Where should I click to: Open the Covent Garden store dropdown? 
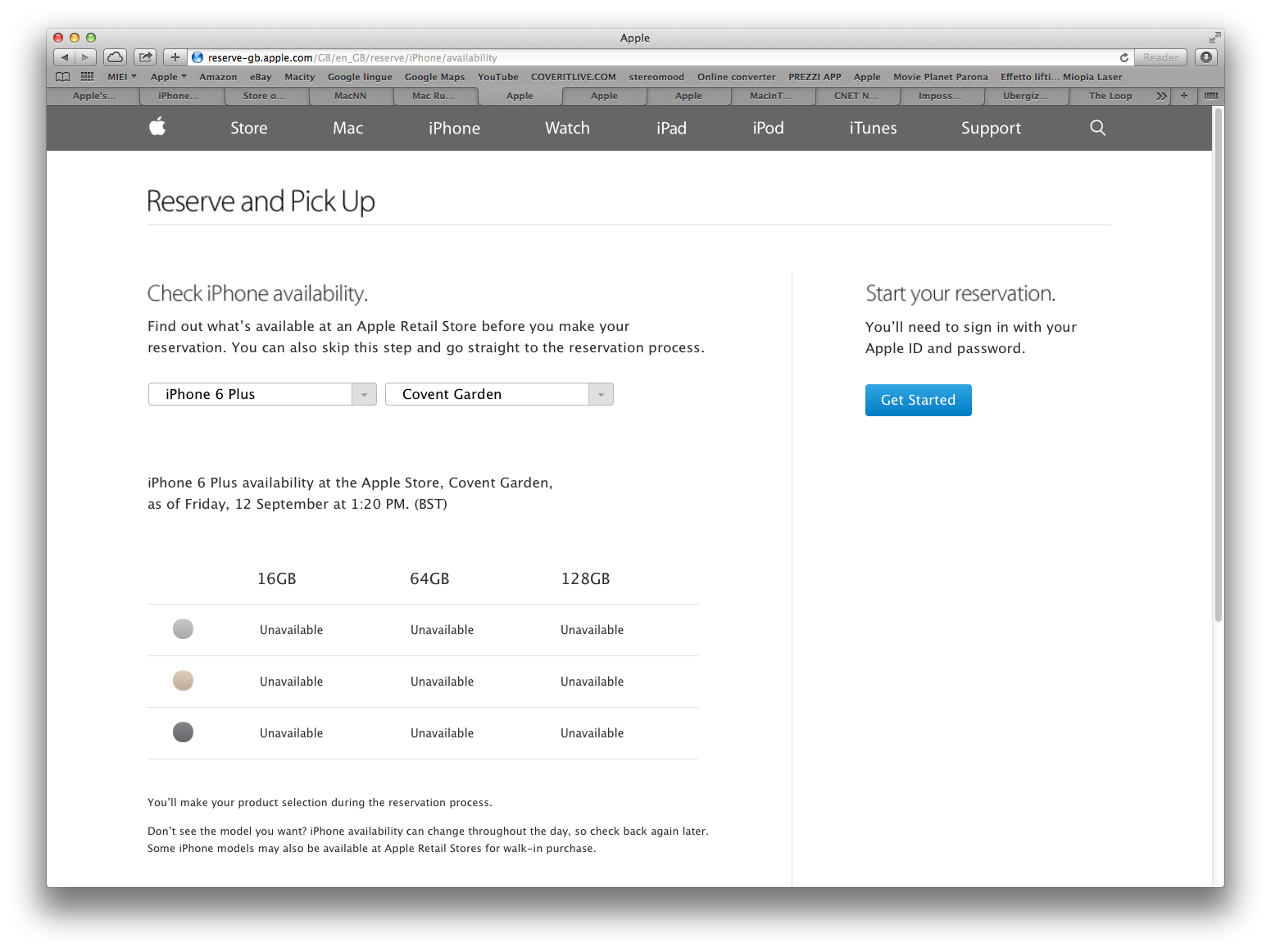point(499,394)
